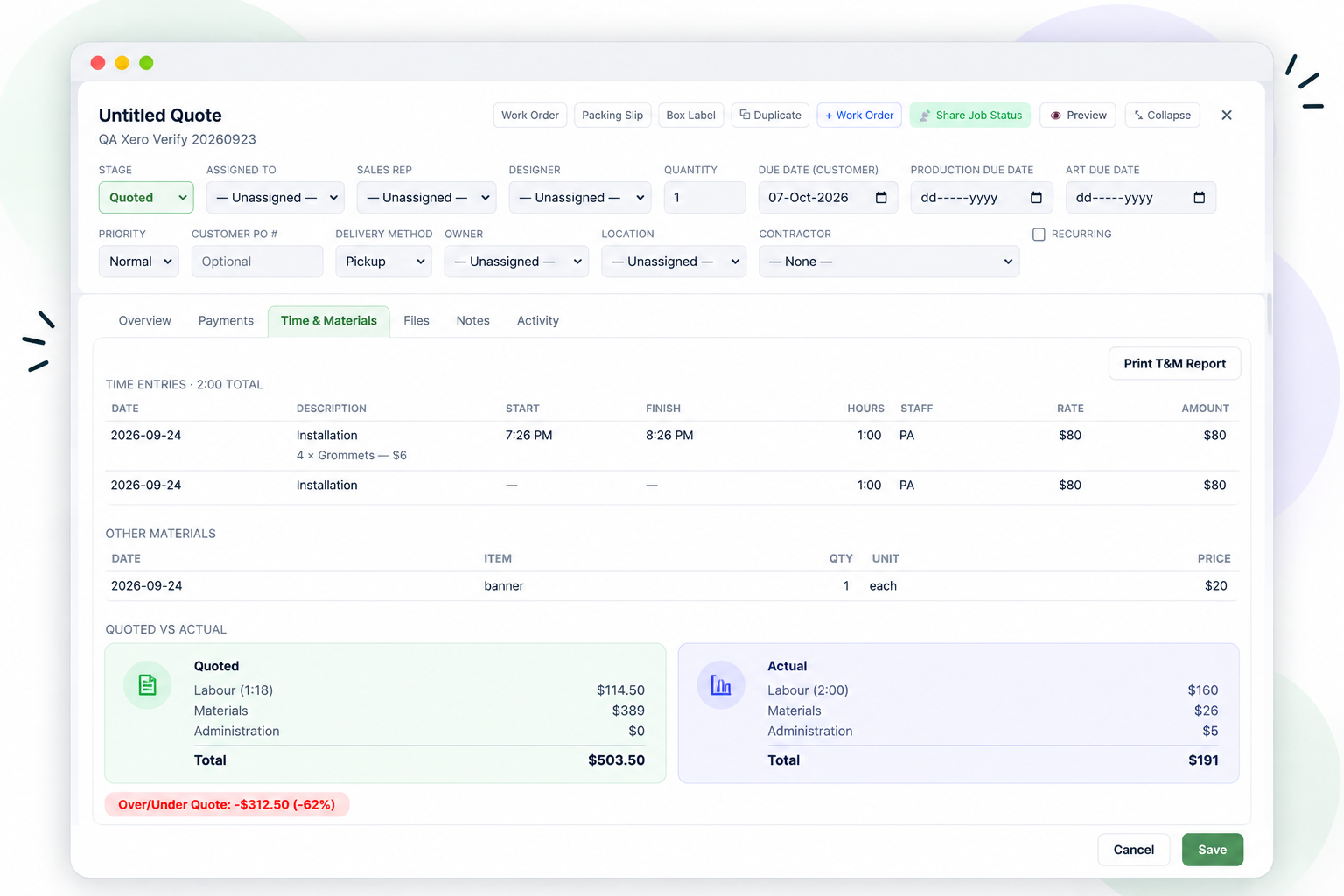1344x896 pixels.
Task: Expand the Sales Rep dropdown
Action: 427,198
